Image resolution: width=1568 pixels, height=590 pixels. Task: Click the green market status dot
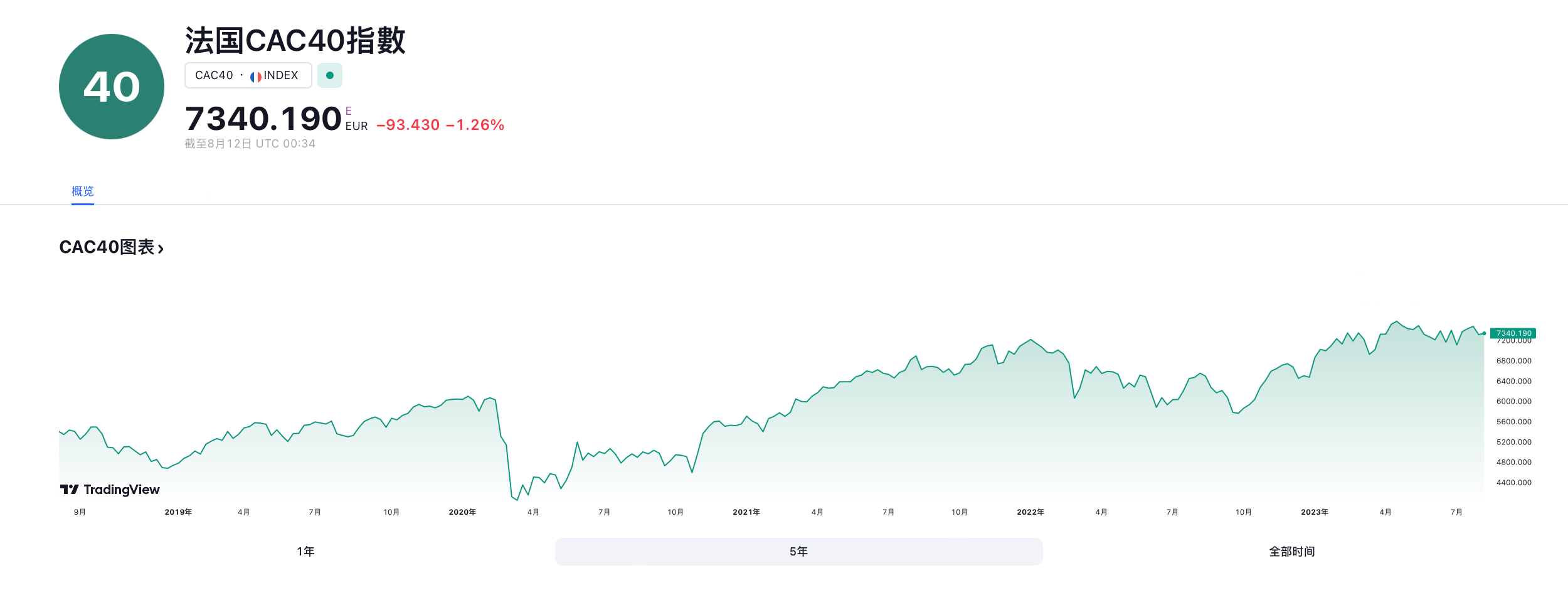330,75
